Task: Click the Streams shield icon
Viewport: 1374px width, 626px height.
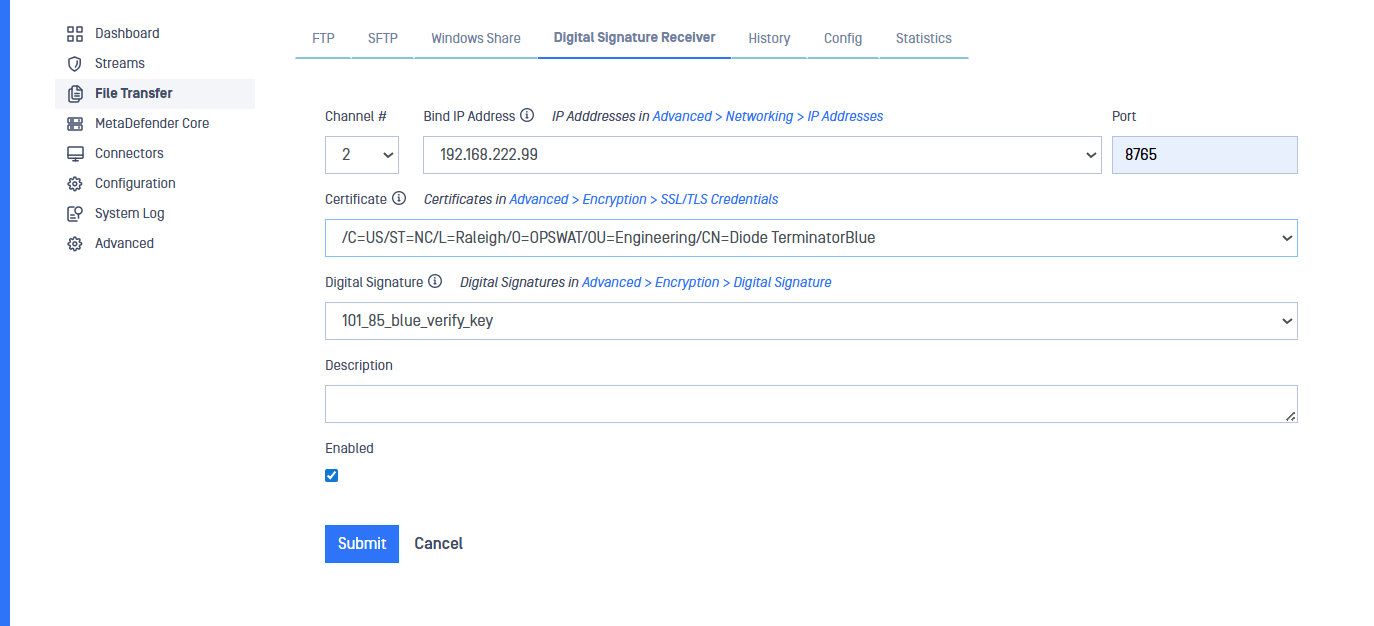Action: 75,64
